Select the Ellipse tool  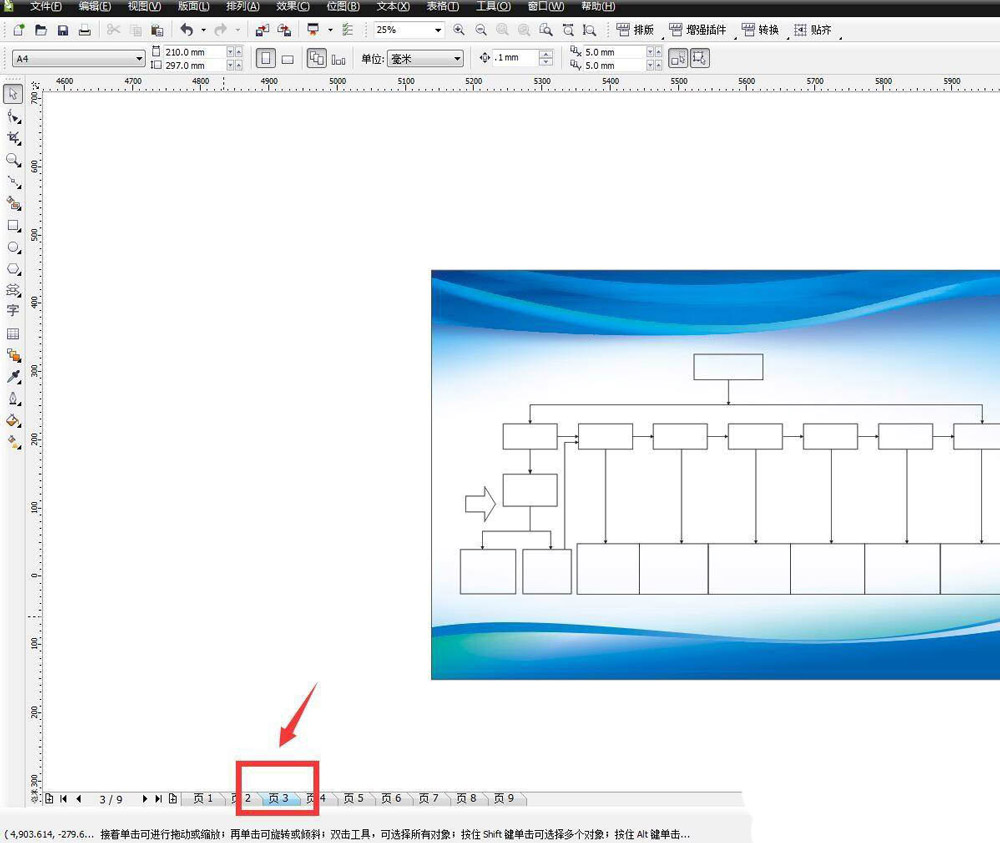13,247
